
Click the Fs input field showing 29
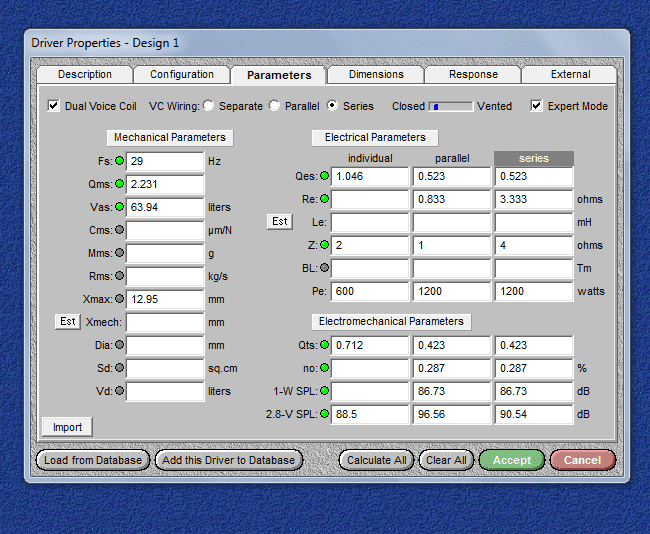(165, 161)
